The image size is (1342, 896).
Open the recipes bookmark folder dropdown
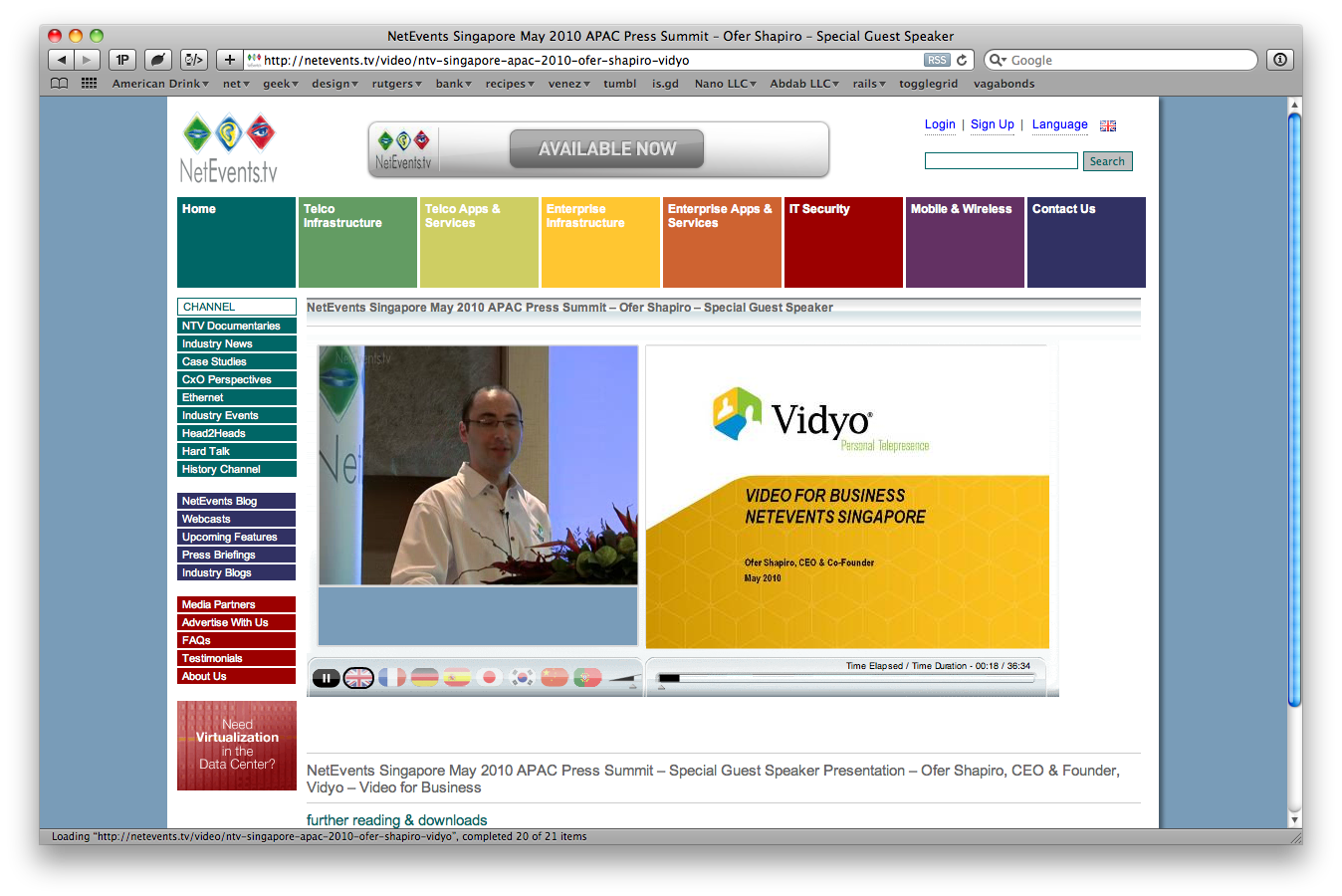(x=510, y=84)
